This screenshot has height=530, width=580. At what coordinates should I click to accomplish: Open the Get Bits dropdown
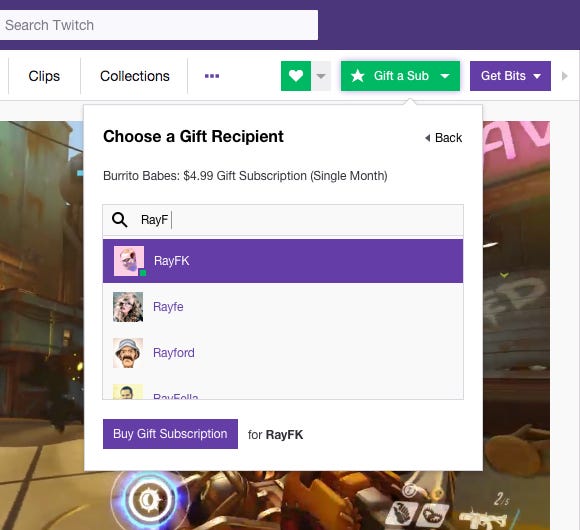[510, 76]
